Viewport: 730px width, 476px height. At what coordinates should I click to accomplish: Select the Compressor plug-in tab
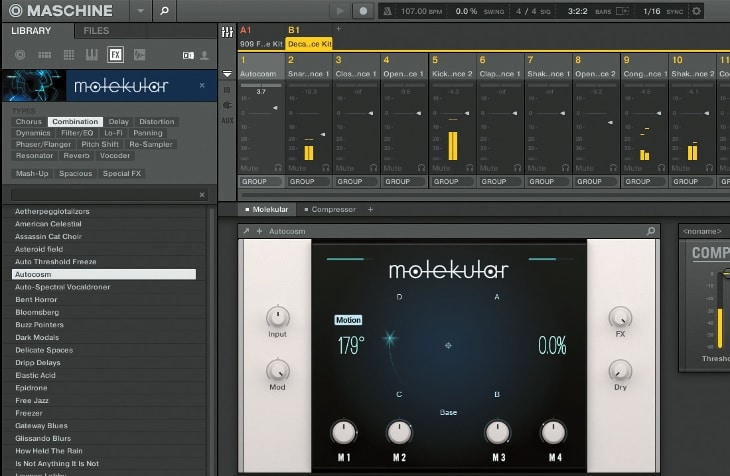click(330, 210)
